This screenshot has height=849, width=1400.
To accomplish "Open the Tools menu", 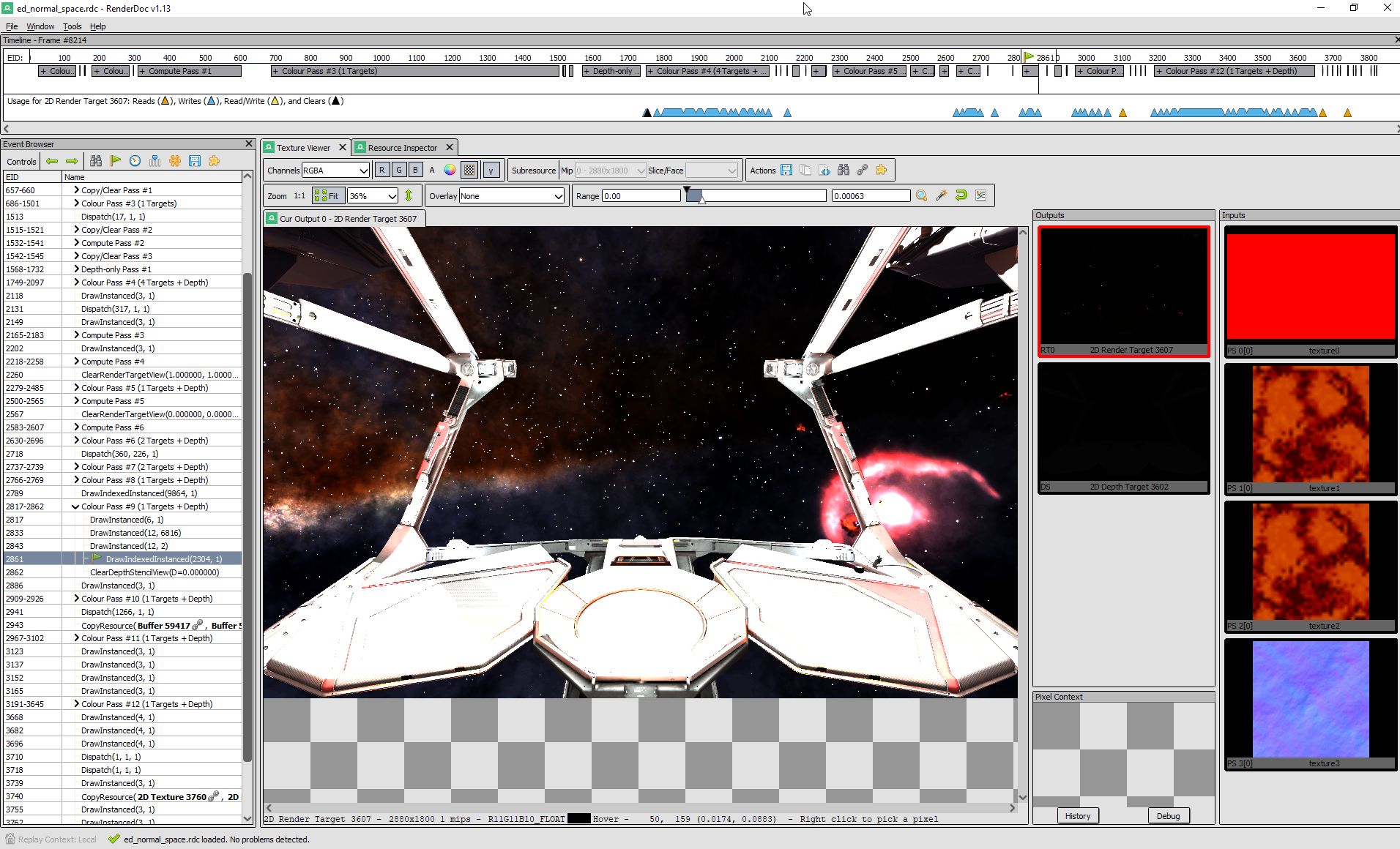I will (x=72, y=26).
